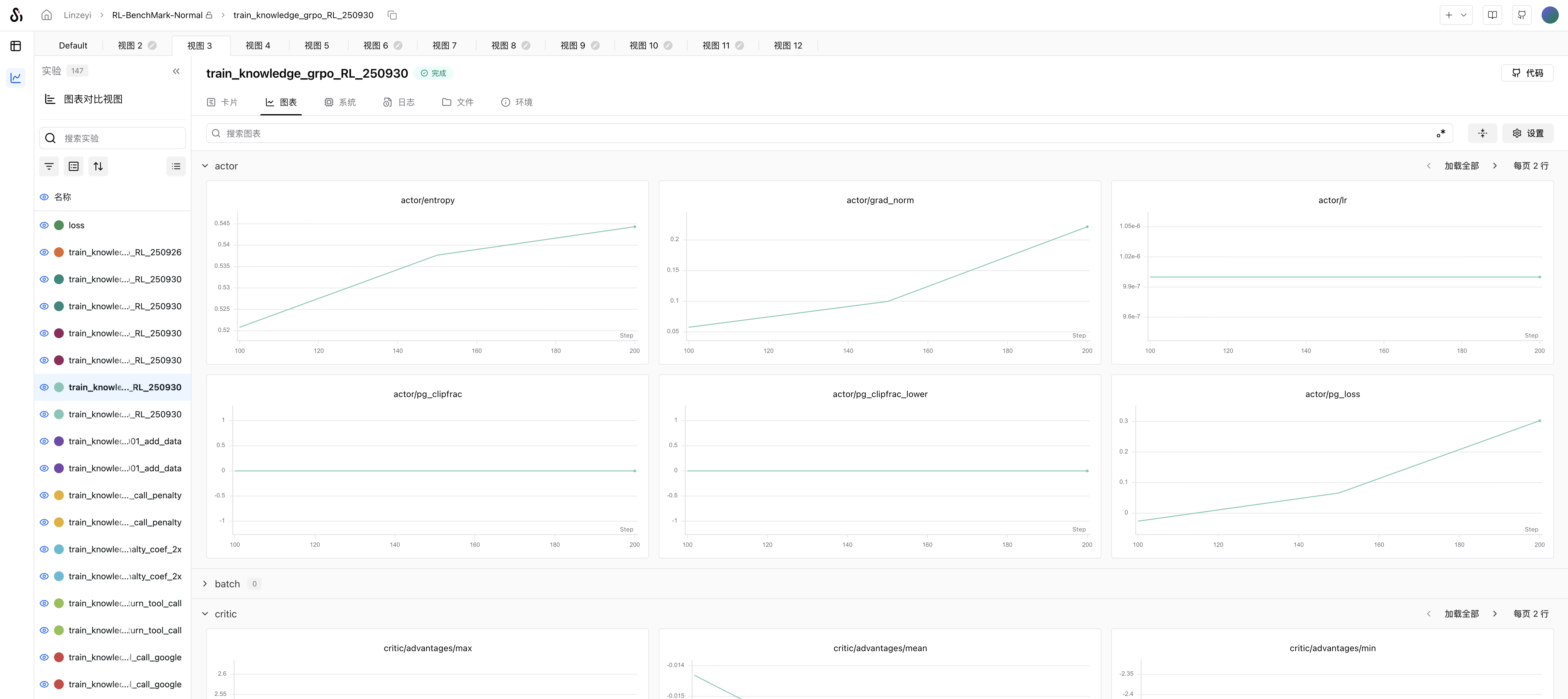Switch to the Default view tab
The height and width of the screenshot is (699, 1568).
point(73,46)
